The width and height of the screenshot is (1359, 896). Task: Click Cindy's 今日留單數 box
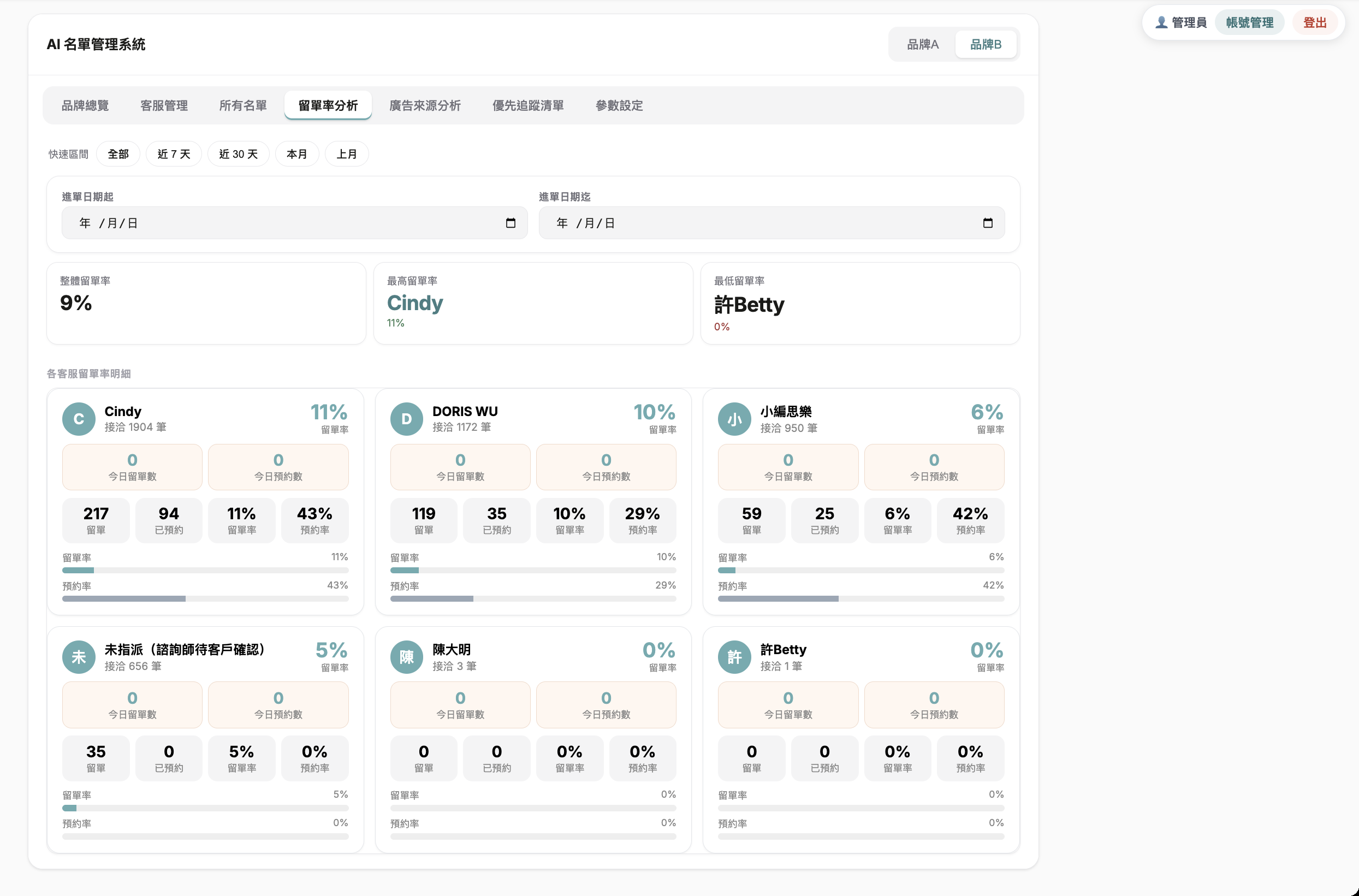(132, 467)
